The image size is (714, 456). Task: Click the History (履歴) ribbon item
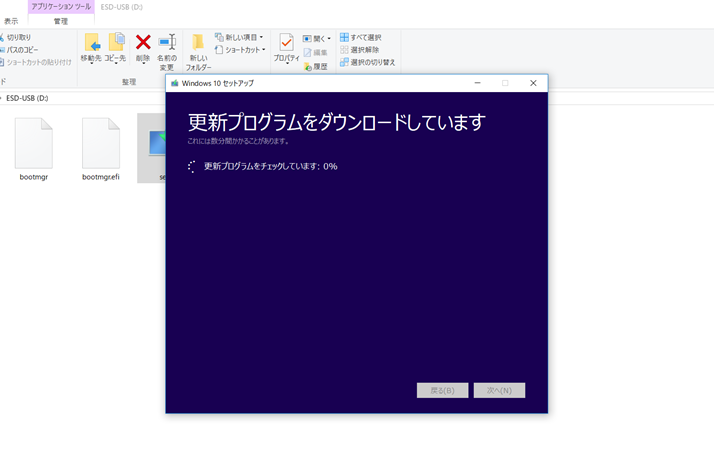pos(316,67)
